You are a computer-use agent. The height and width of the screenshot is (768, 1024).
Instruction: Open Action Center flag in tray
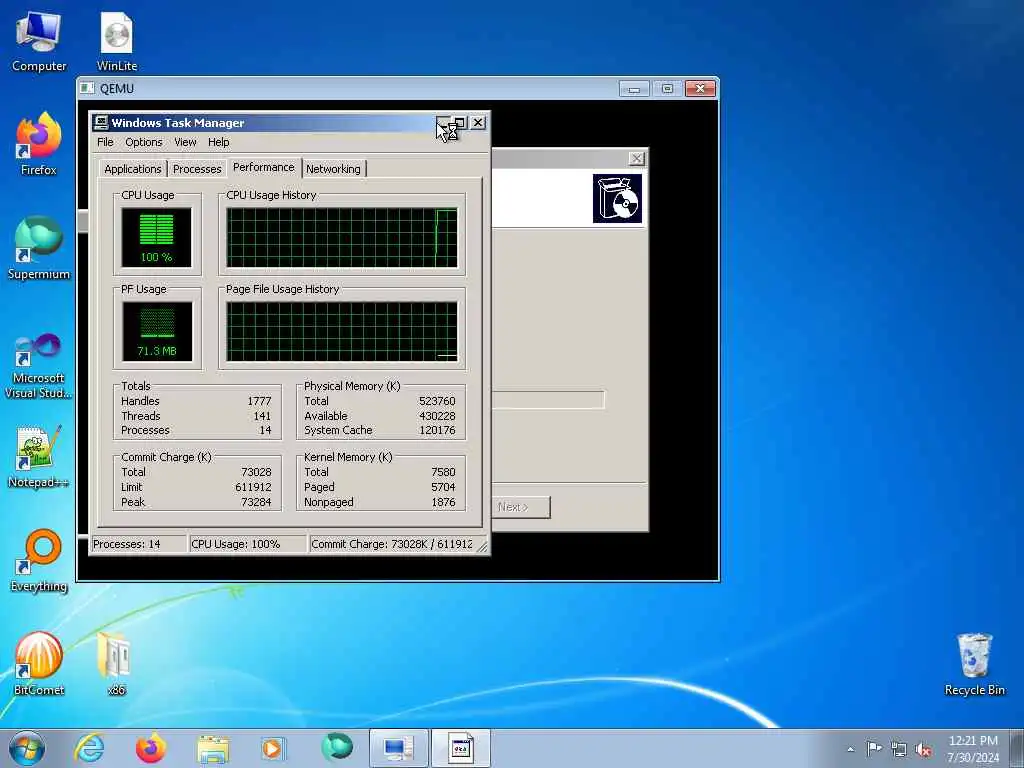pyautogui.click(x=874, y=748)
